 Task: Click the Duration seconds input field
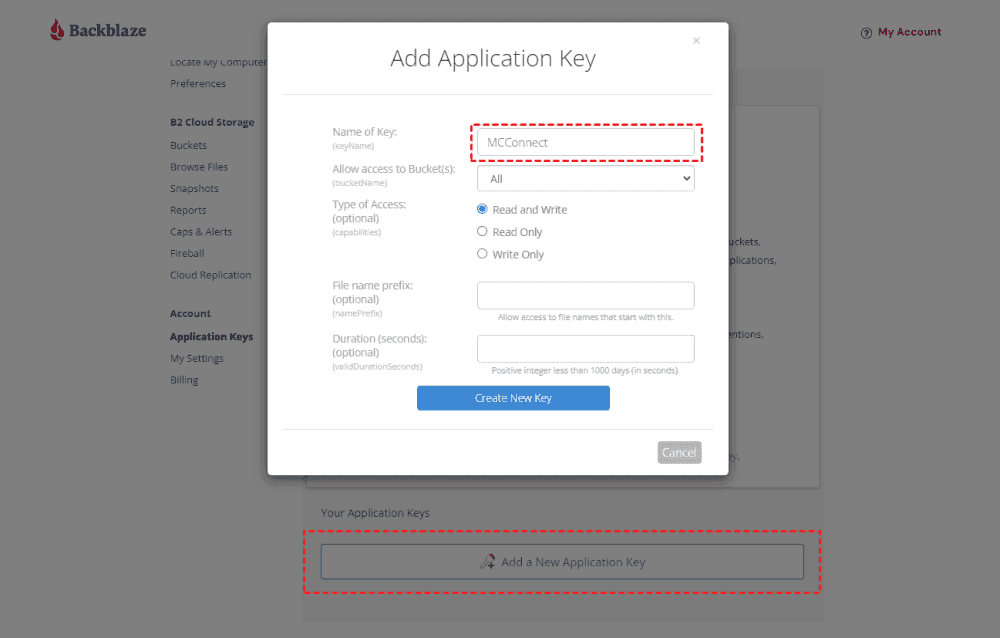pyautogui.click(x=585, y=349)
